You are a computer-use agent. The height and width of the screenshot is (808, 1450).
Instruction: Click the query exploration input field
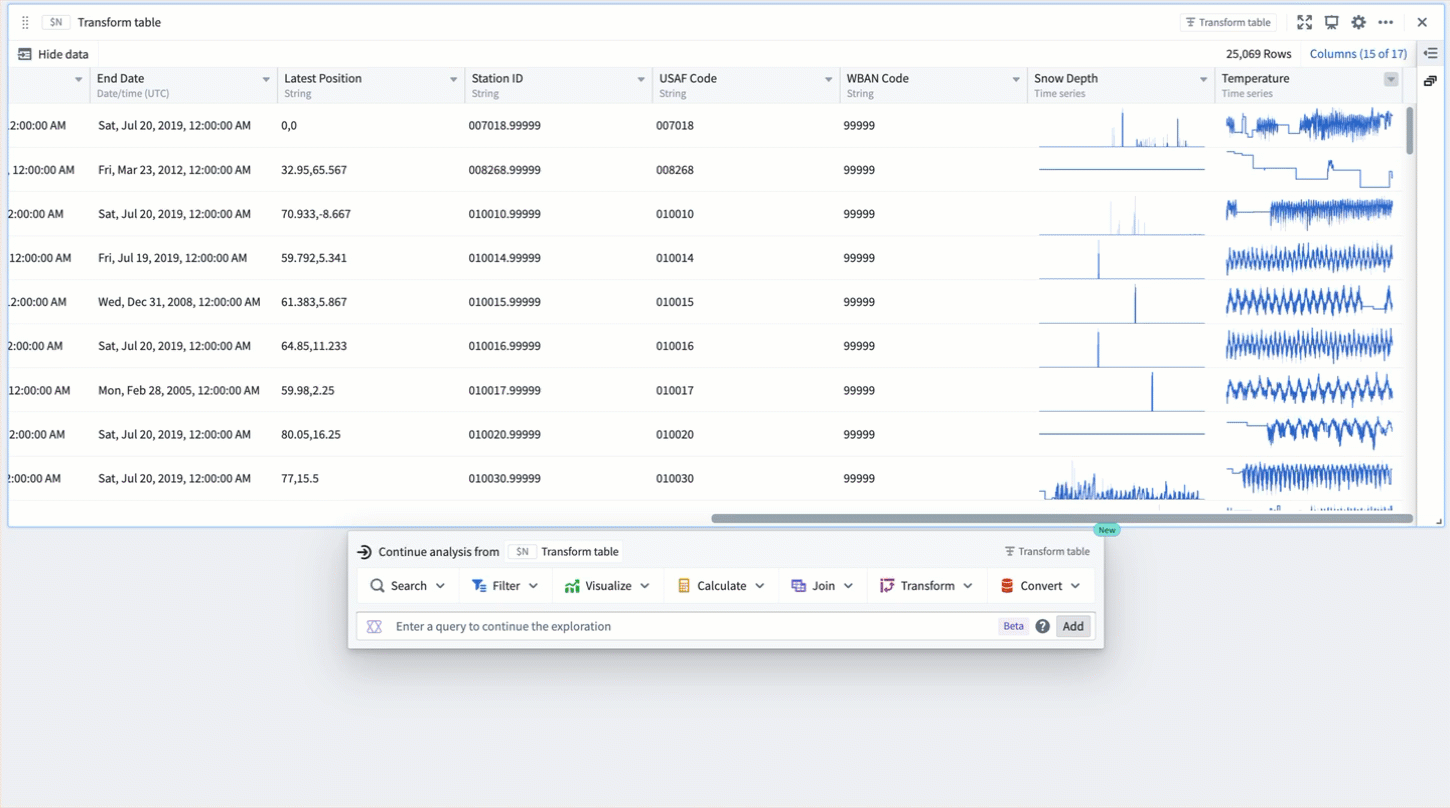(x=690, y=626)
